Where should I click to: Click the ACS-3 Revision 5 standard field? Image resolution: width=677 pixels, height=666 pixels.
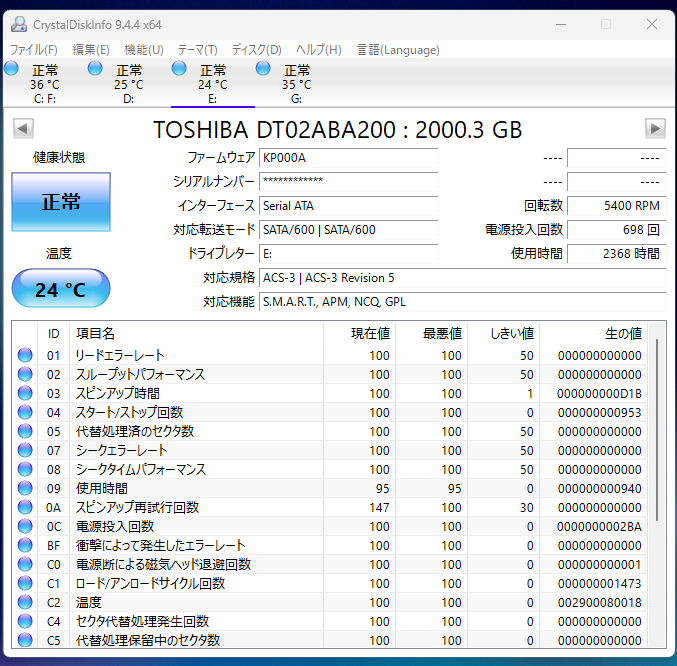462,278
